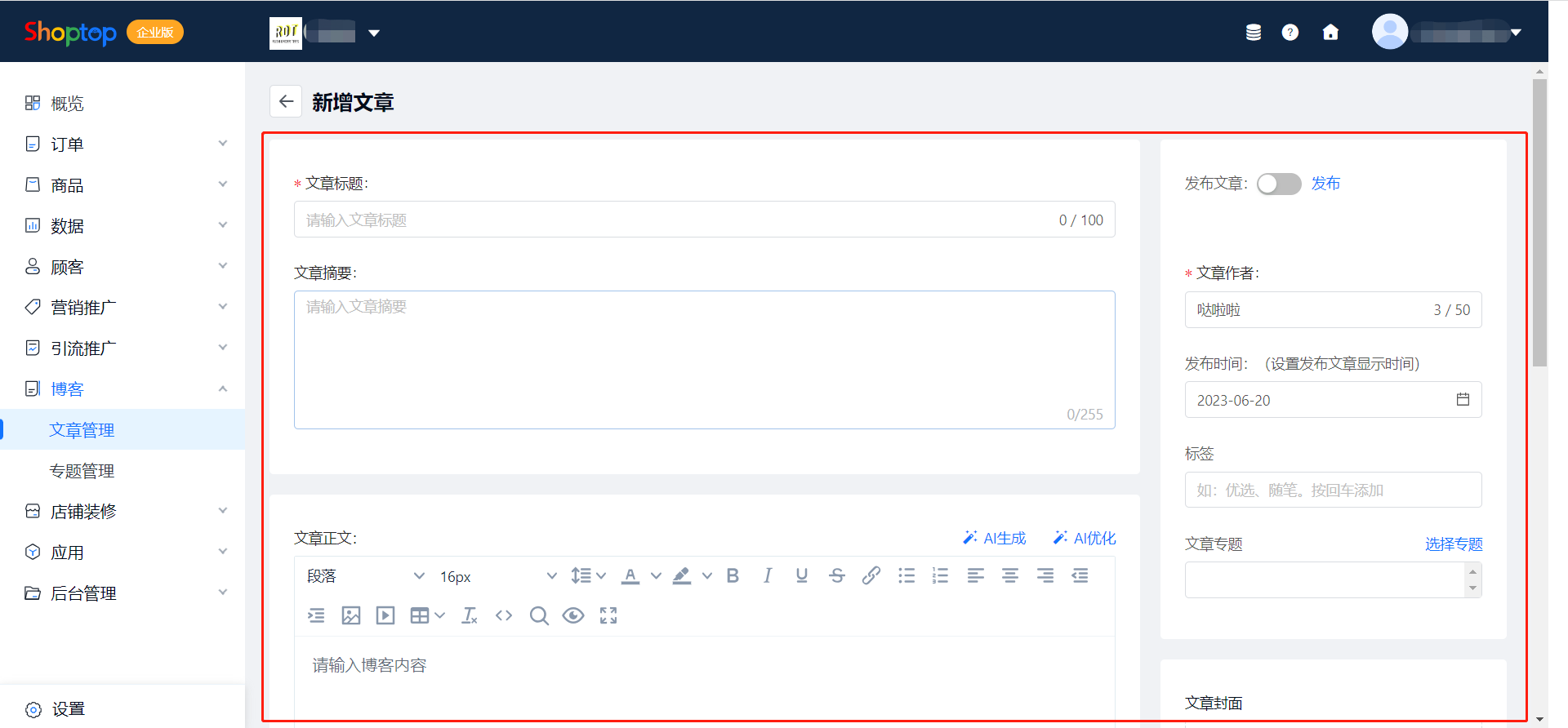Screen dimensions: 1568x728
Task: Open the calendar date picker icon
Action: pyautogui.click(x=1463, y=399)
